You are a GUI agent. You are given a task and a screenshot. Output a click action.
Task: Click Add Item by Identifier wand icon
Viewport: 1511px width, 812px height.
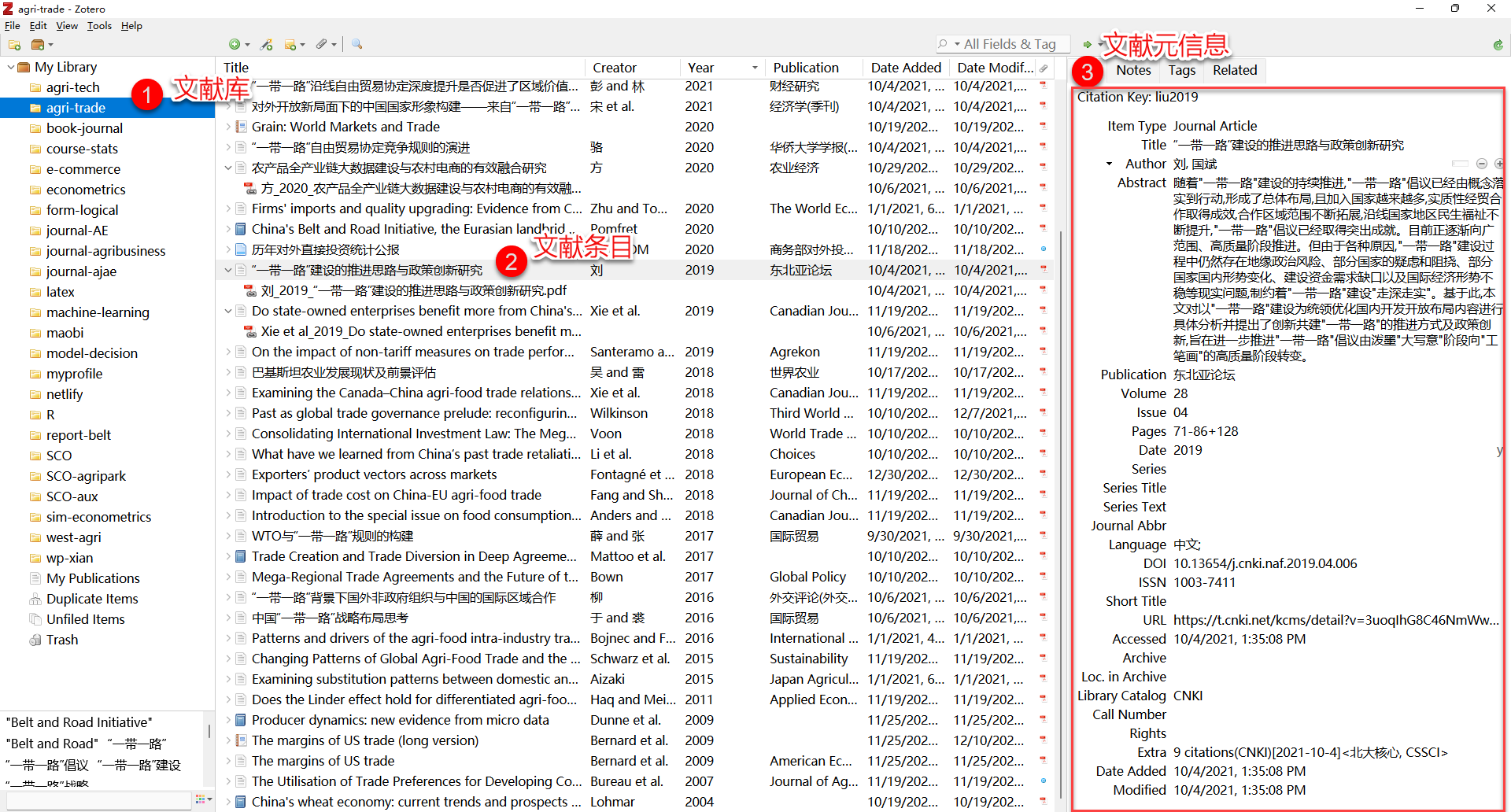pyautogui.click(x=267, y=45)
